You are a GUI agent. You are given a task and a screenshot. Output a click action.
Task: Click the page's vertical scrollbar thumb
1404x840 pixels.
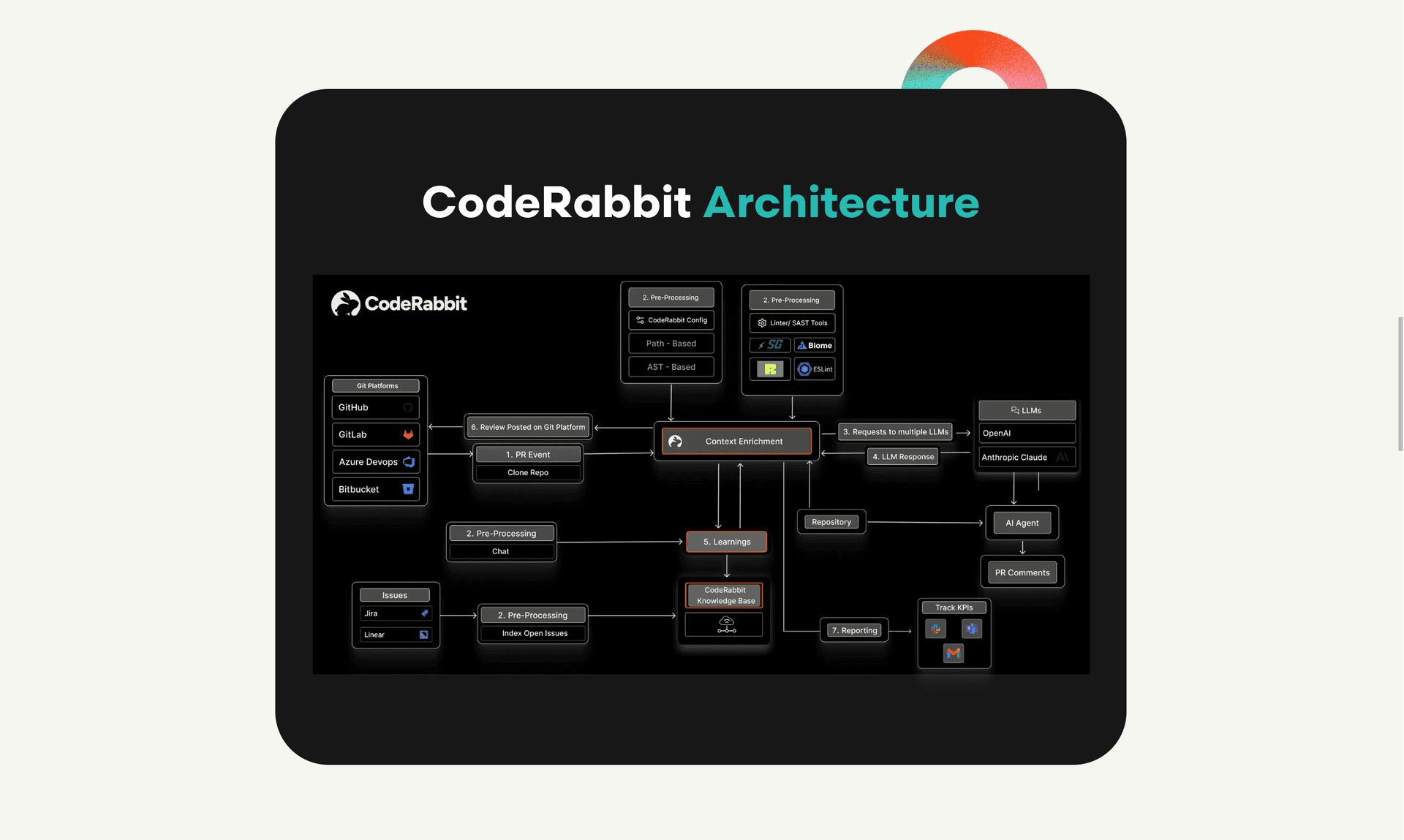[1400, 384]
